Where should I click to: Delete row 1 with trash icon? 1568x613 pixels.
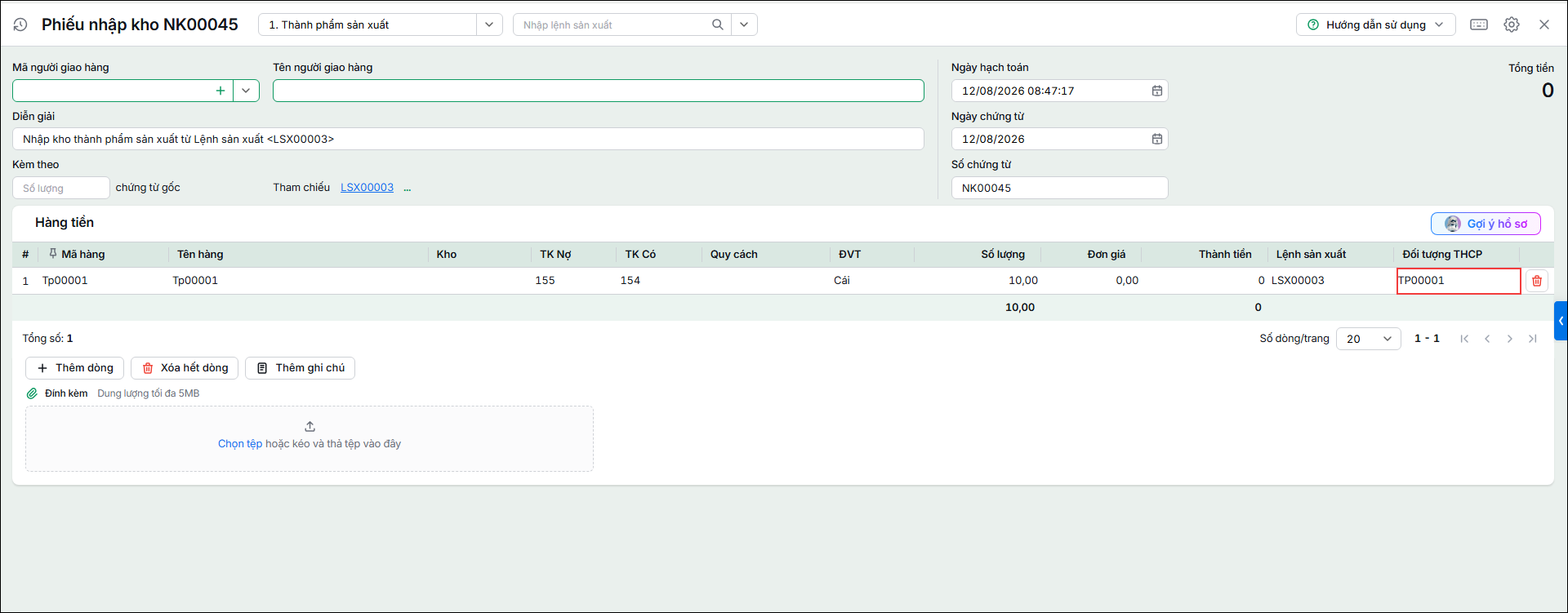tap(1537, 281)
